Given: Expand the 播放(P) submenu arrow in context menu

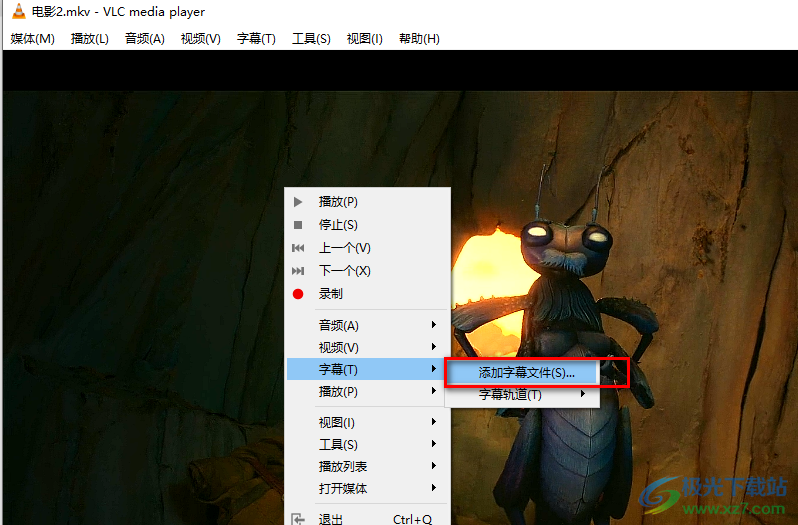Looking at the screenshot, I should (x=434, y=391).
